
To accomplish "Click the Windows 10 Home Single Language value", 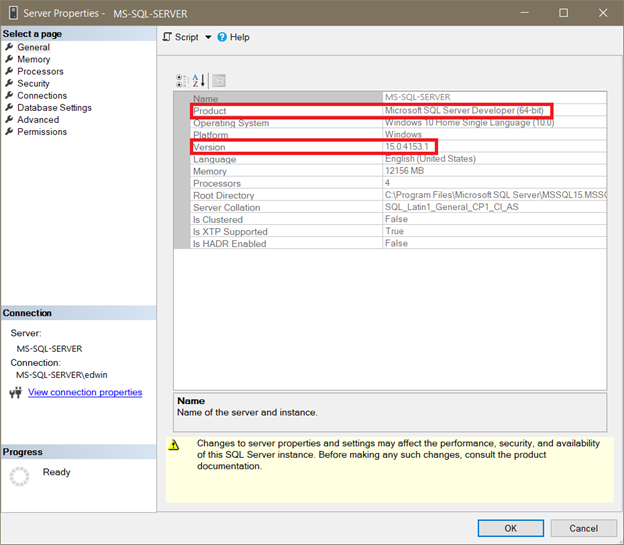I will [469, 123].
